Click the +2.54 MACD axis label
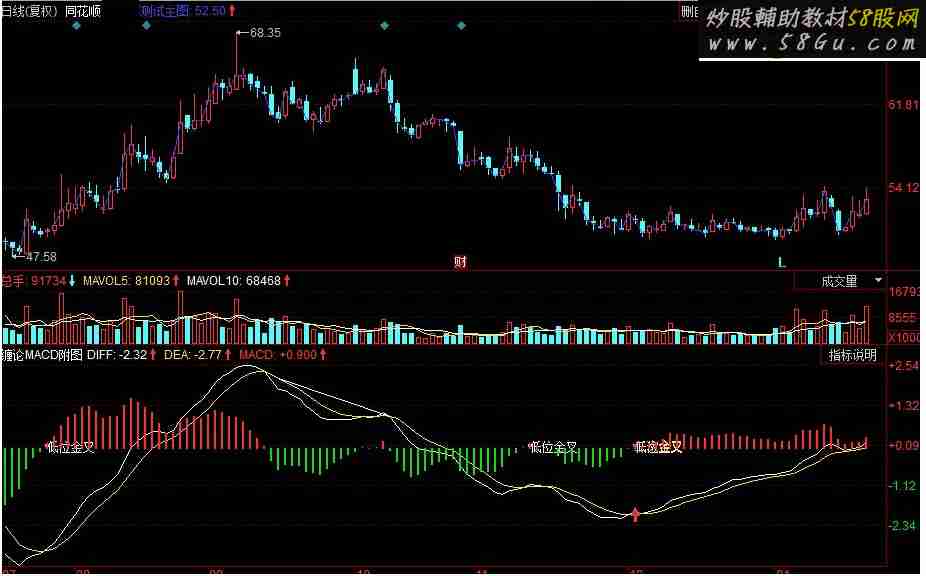The image size is (926, 576). pos(904,366)
